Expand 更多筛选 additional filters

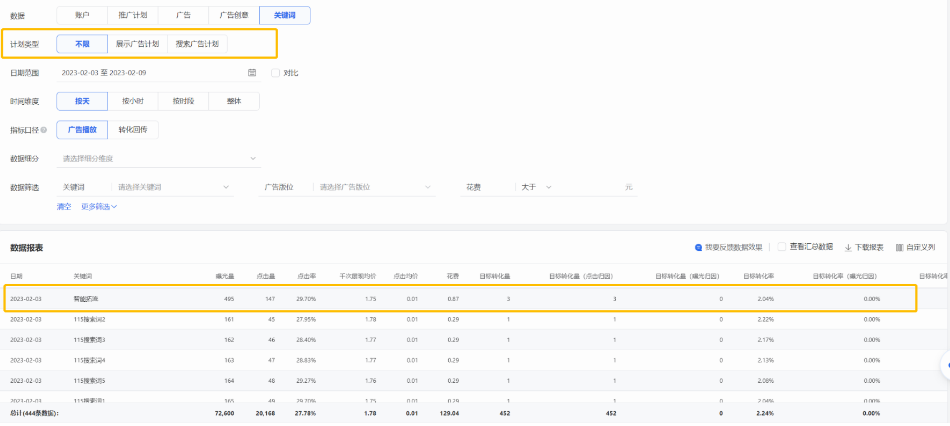[x=99, y=207]
